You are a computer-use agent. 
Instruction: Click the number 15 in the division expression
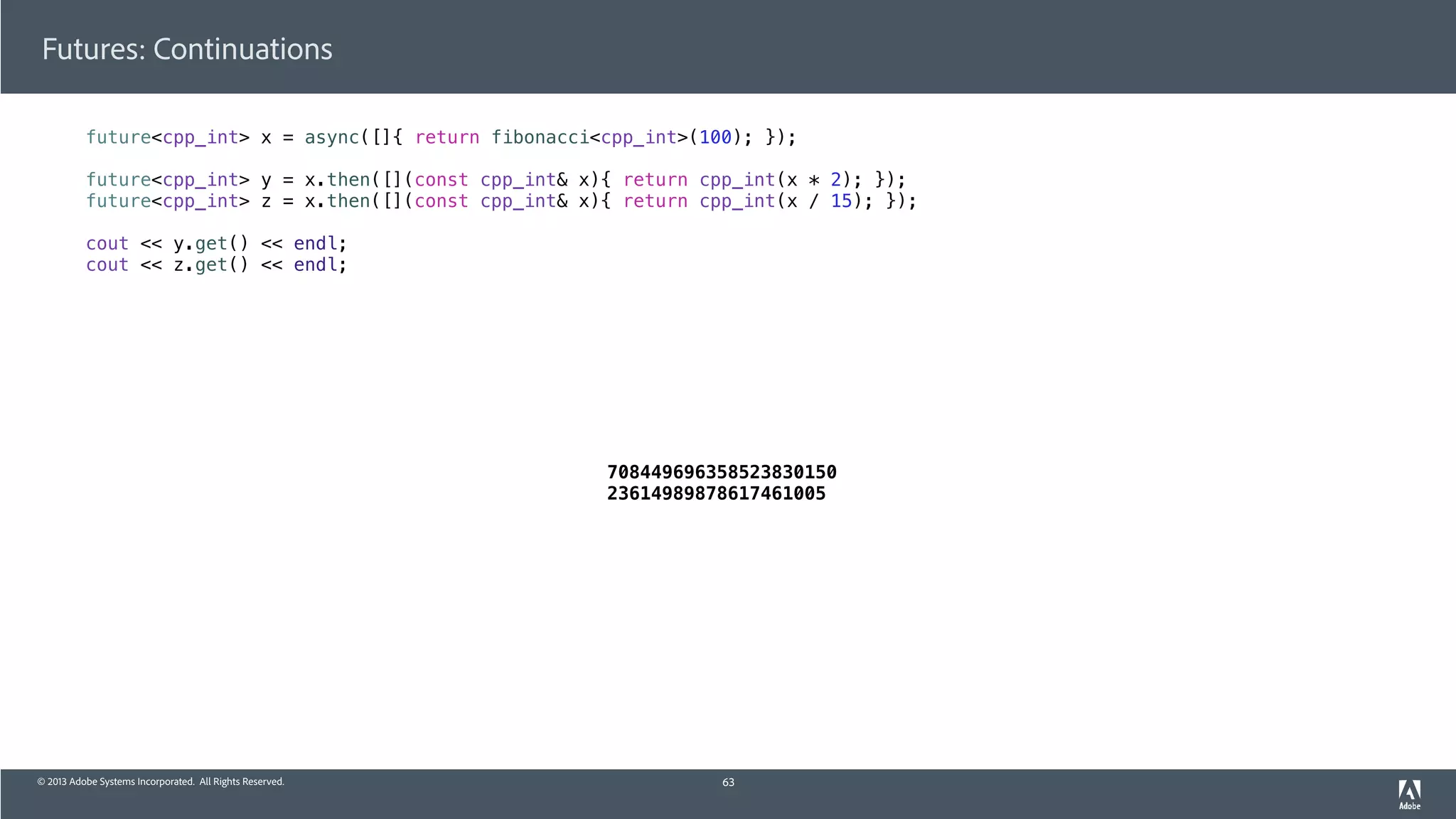coord(841,201)
